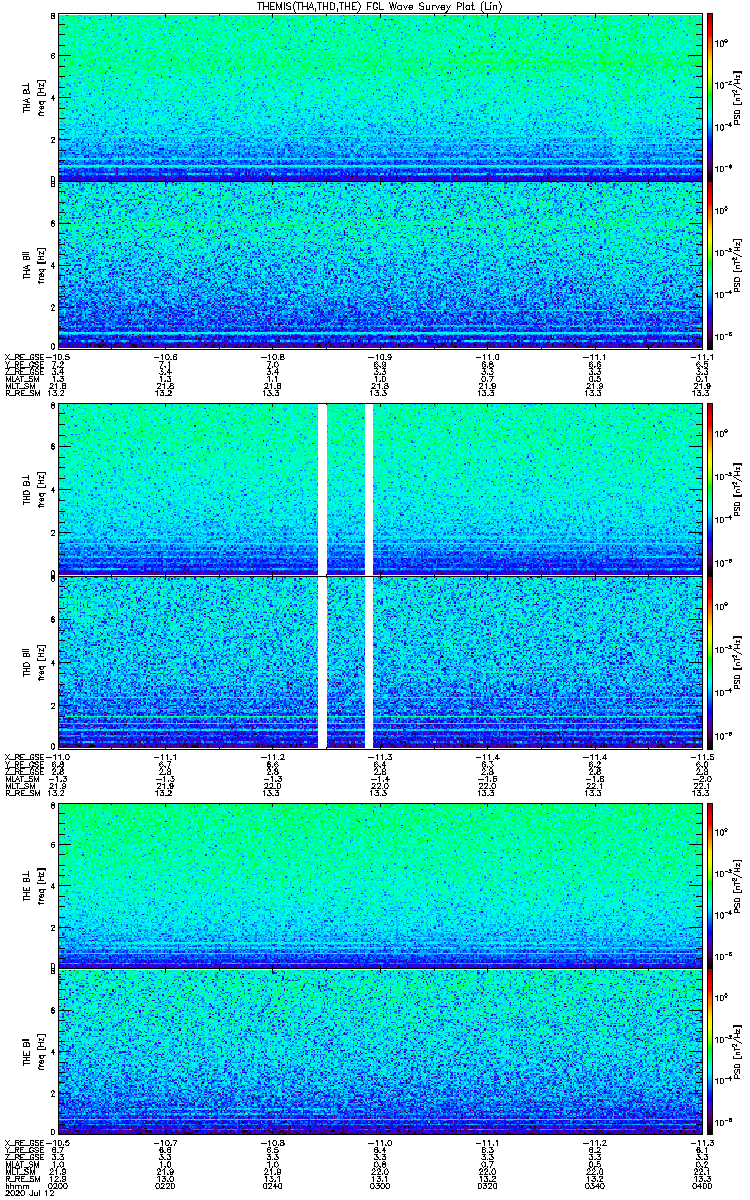Screen dimensions: 750x1200
Task: Click R_RE_SM row label under THD panels
Action: (21, 793)
